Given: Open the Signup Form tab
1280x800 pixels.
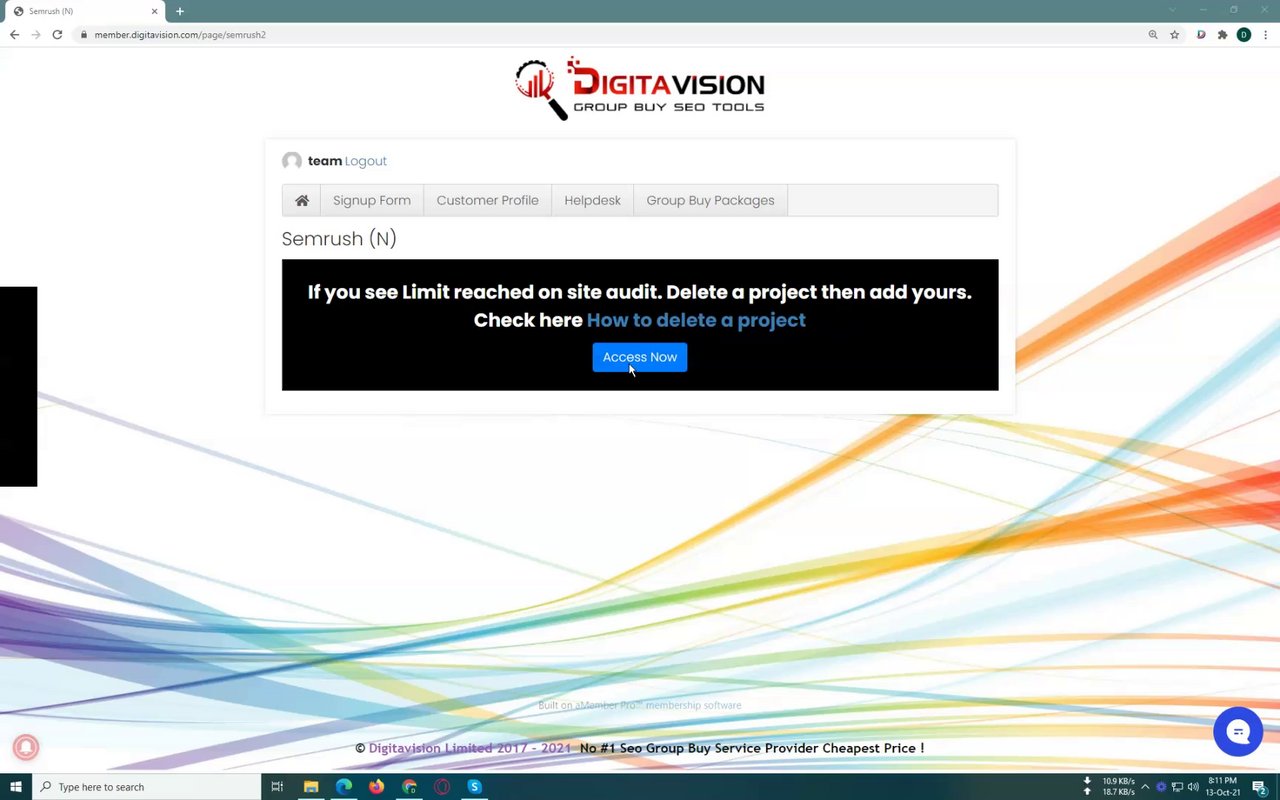Looking at the screenshot, I should (372, 200).
